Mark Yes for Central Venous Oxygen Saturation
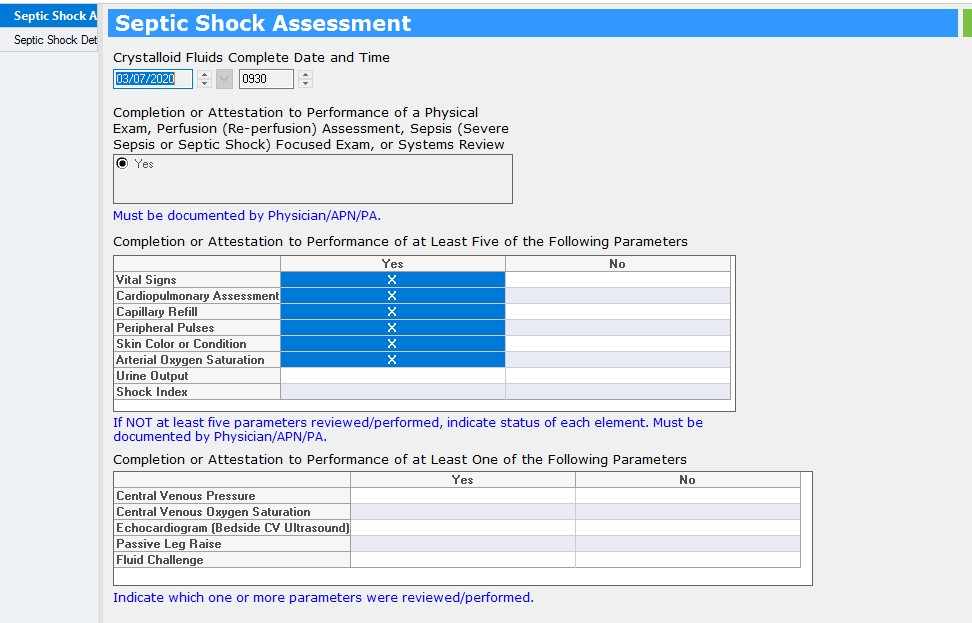The width and height of the screenshot is (972, 623). point(462,511)
